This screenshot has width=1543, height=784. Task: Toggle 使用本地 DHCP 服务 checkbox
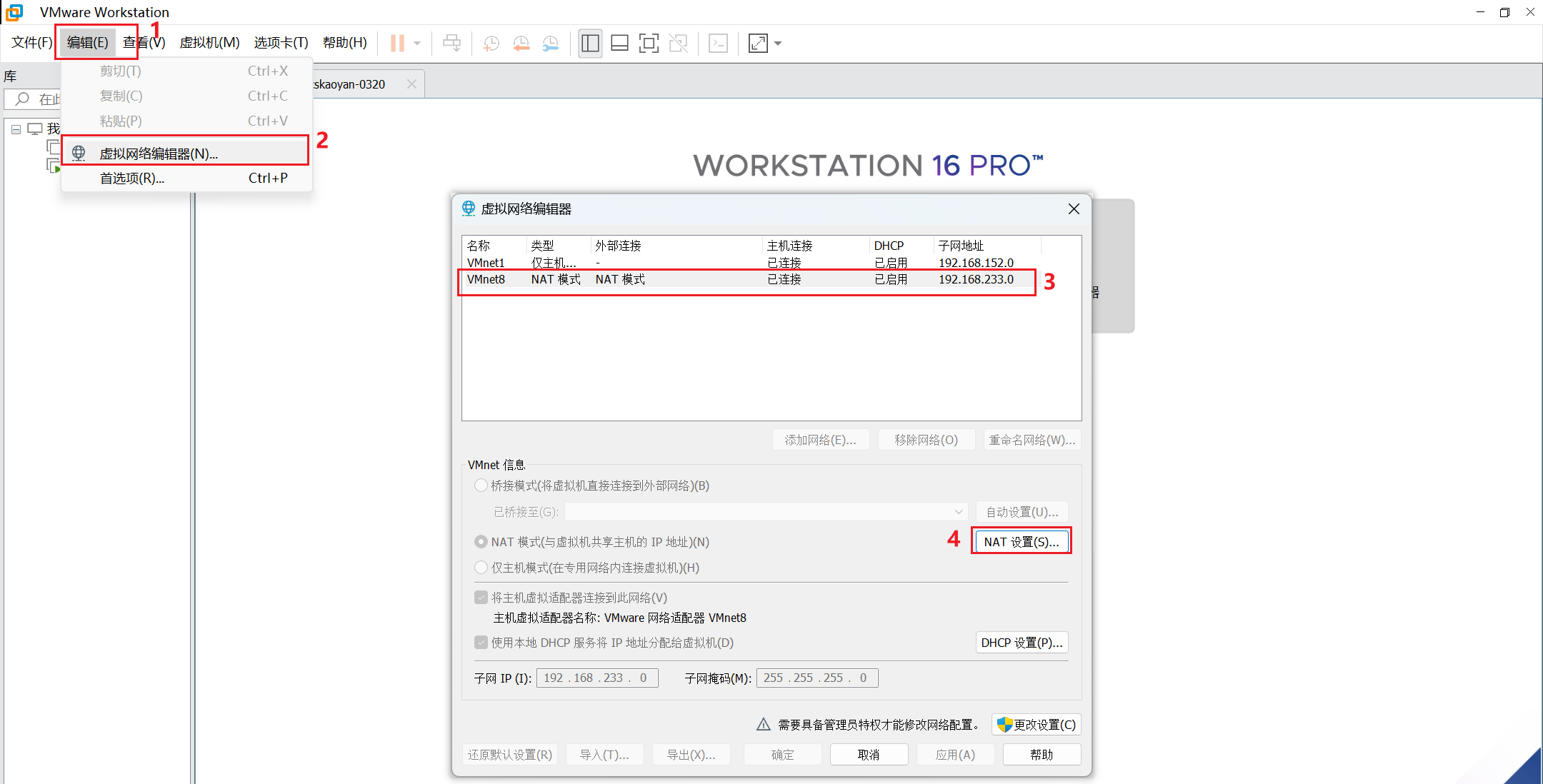(481, 643)
